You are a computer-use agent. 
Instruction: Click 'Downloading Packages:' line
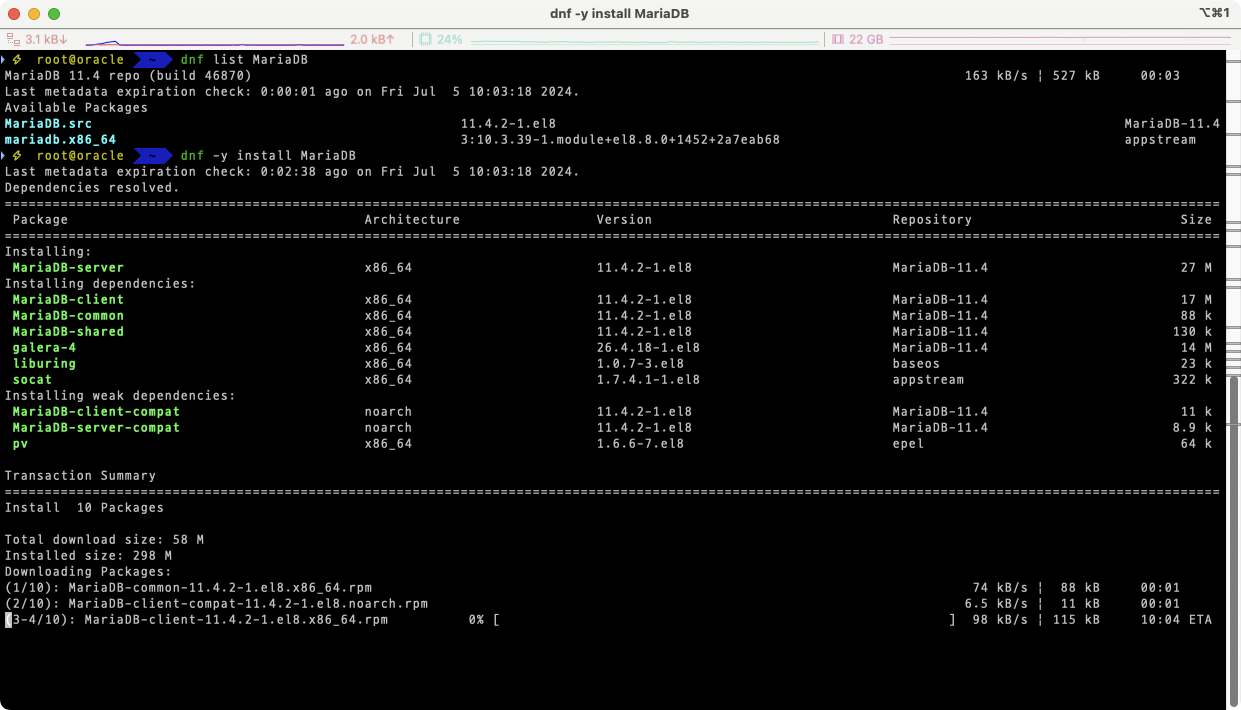pos(88,572)
